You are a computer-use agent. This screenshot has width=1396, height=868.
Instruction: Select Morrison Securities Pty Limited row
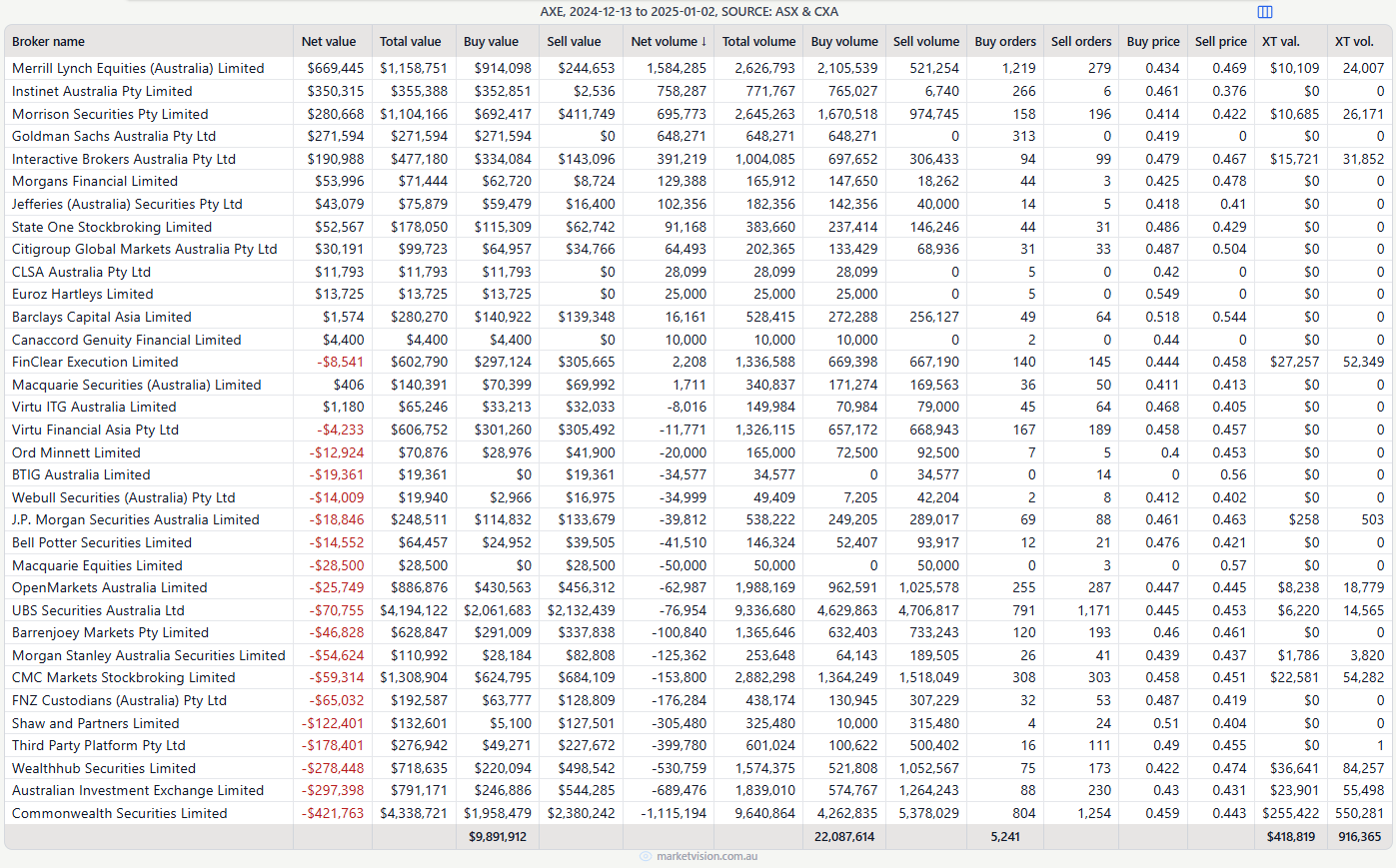point(698,114)
